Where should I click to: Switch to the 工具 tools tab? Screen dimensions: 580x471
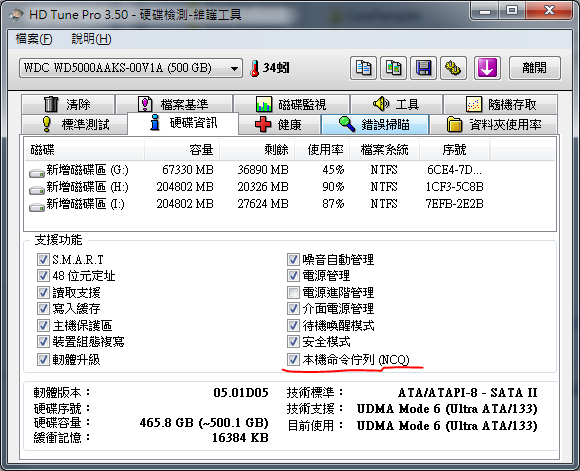click(x=396, y=104)
